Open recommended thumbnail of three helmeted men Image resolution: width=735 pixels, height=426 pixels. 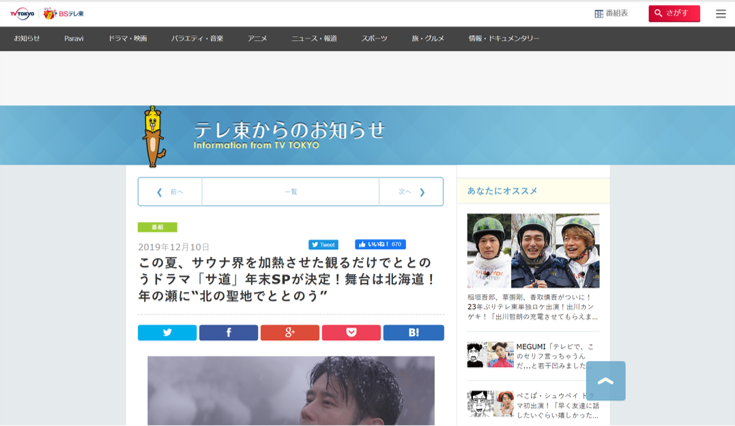pos(533,251)
